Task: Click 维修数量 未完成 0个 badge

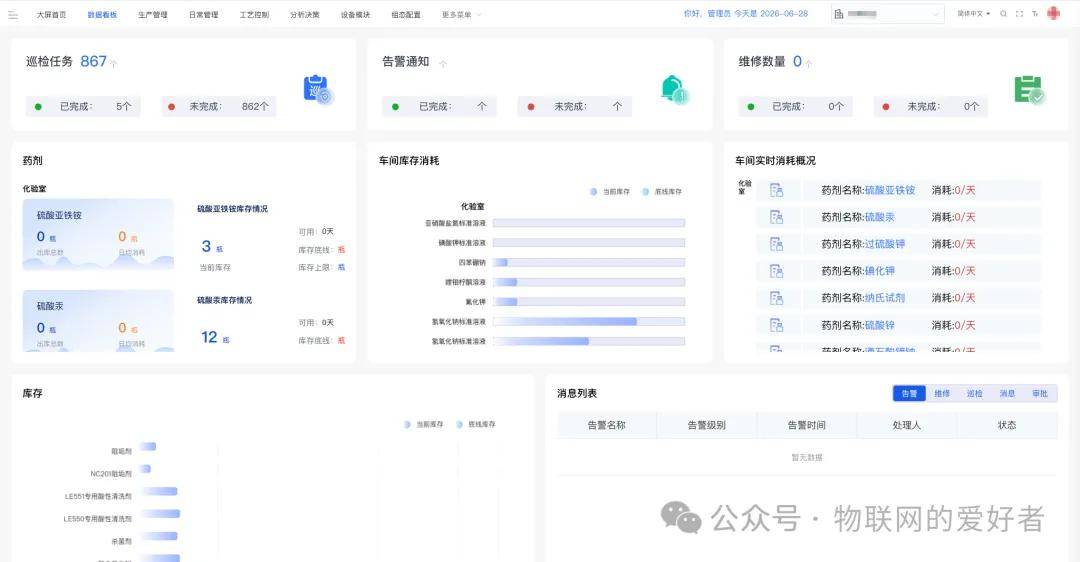Action: [931, 107]
